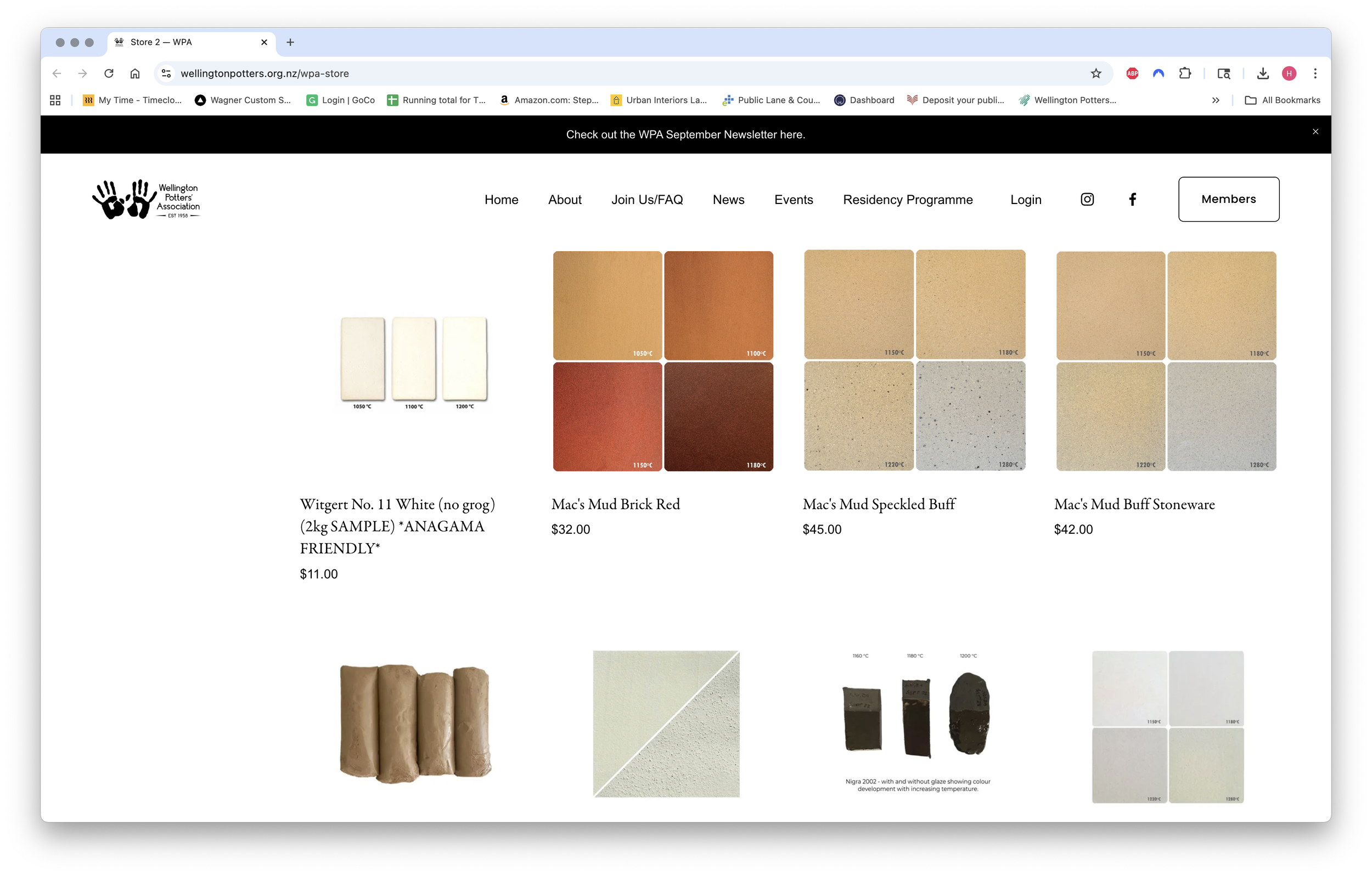The height and width of the screenshot is (876, 1372).
Task: Dismiss the newsletter announcement banner
Action: pyautogui.click(x=1315, y=132)
